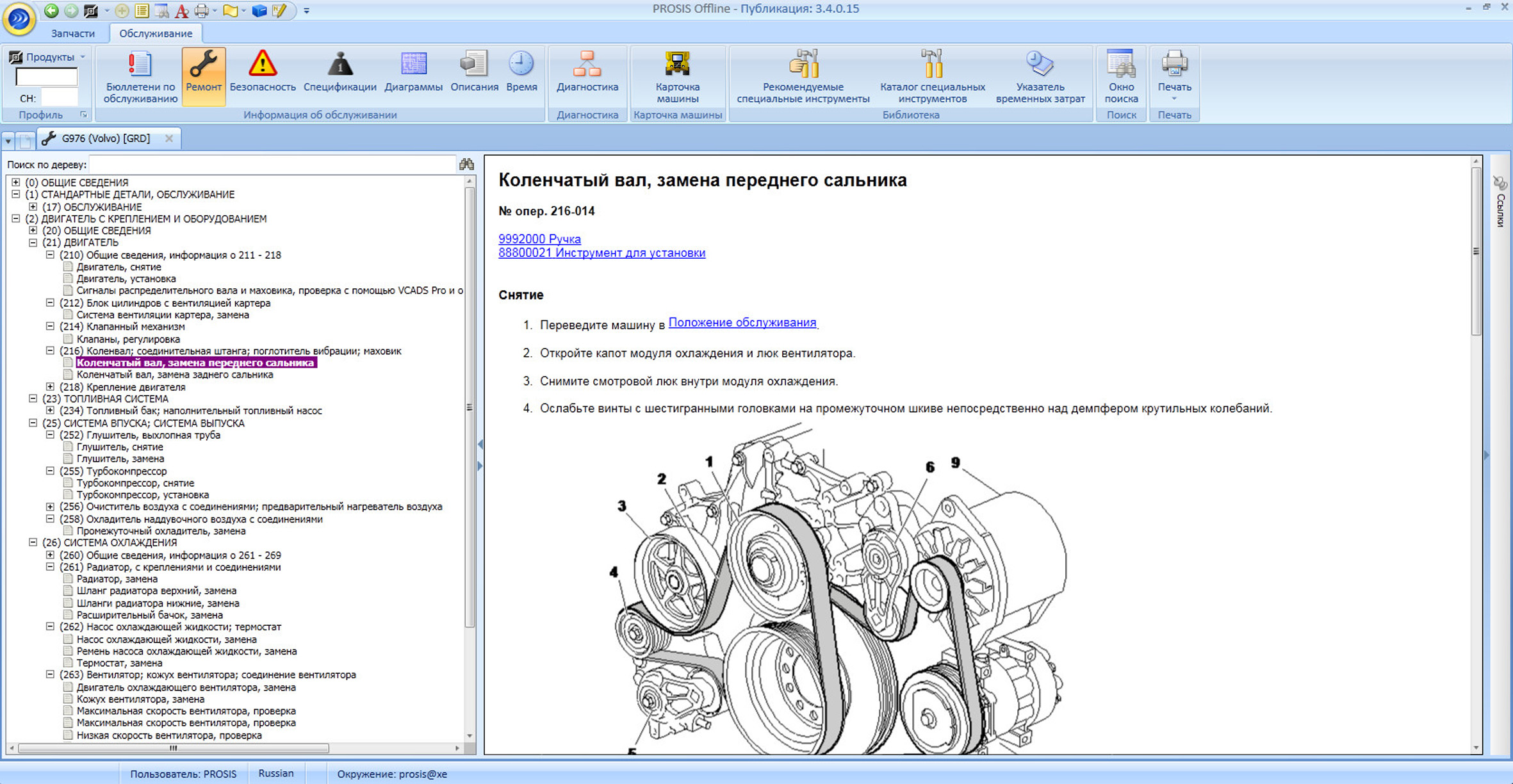The height and width of the screenshot is (784, 1513).
Task: Click the binoculars tree search icon
Action: tap(466, 165)
